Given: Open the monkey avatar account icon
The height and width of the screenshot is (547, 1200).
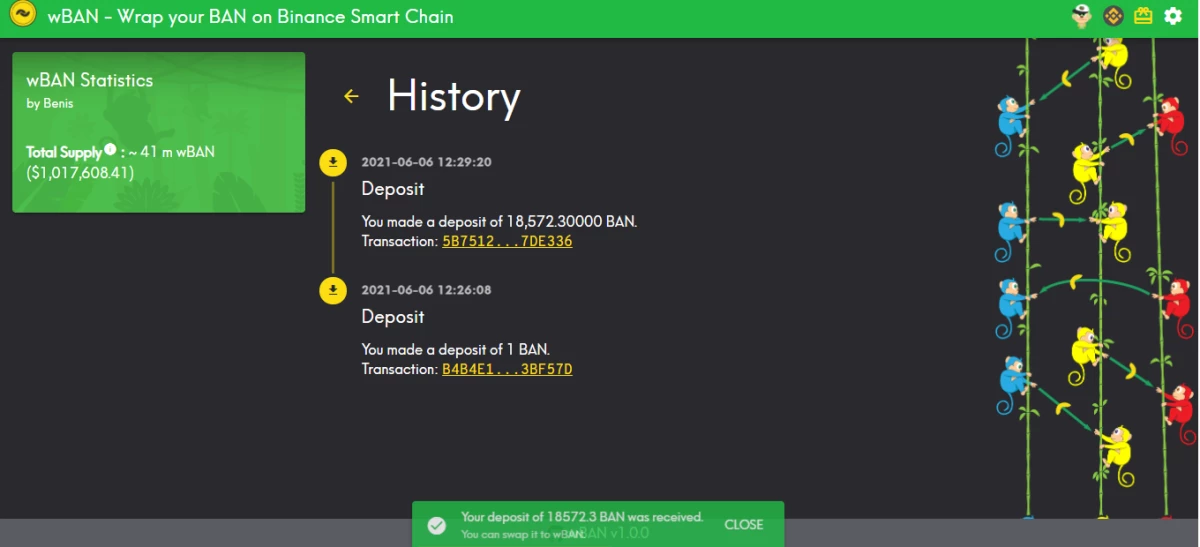Looking at the screenshot, I should tap(1081, 16).
